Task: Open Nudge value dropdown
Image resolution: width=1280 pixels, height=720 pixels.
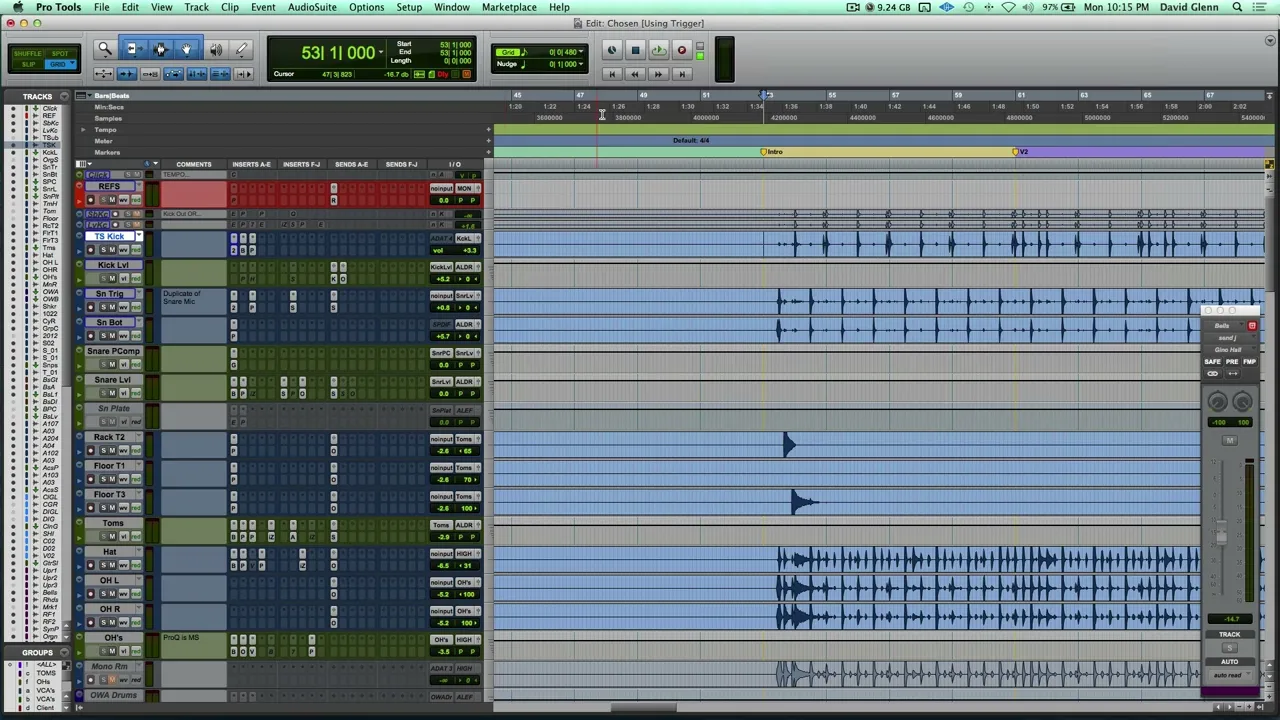Action: (x=581, y=64)
